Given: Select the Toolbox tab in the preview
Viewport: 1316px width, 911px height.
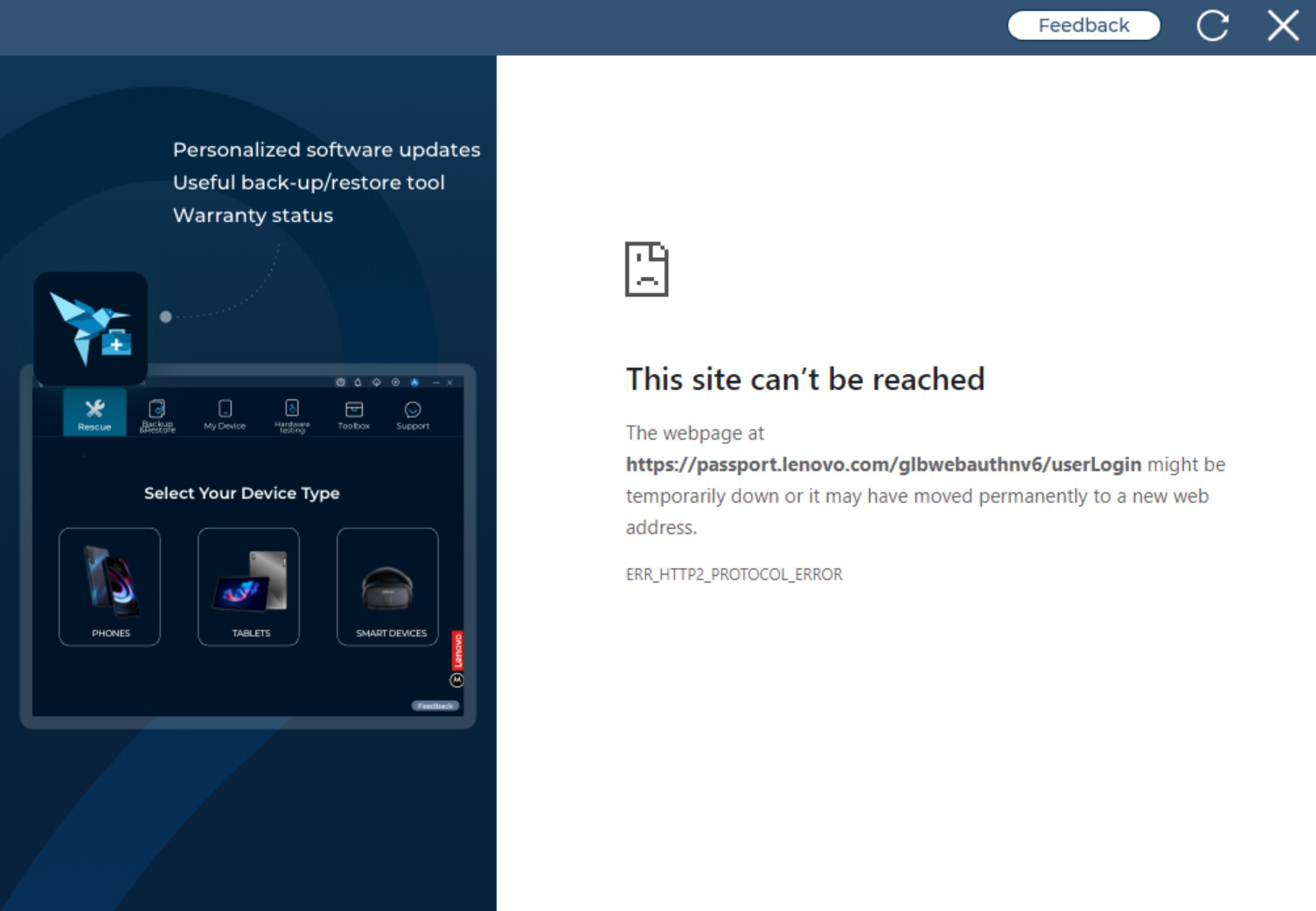Looking at the screenshot, I should [354, 414].
